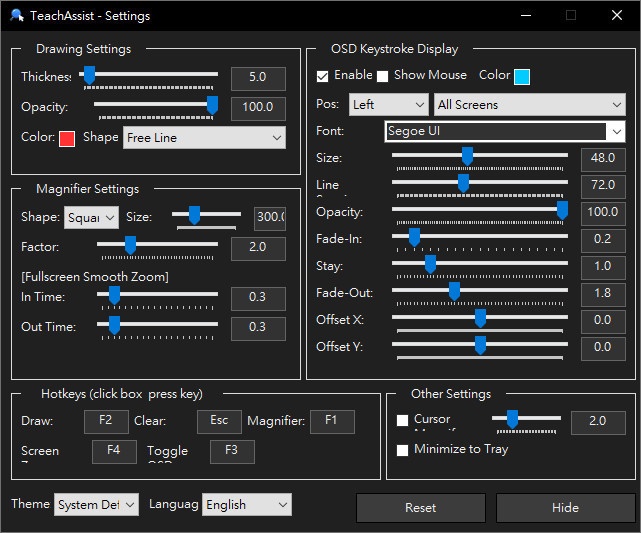
Task: Click the Stay slider handle
Action: [x=430, y=264]
